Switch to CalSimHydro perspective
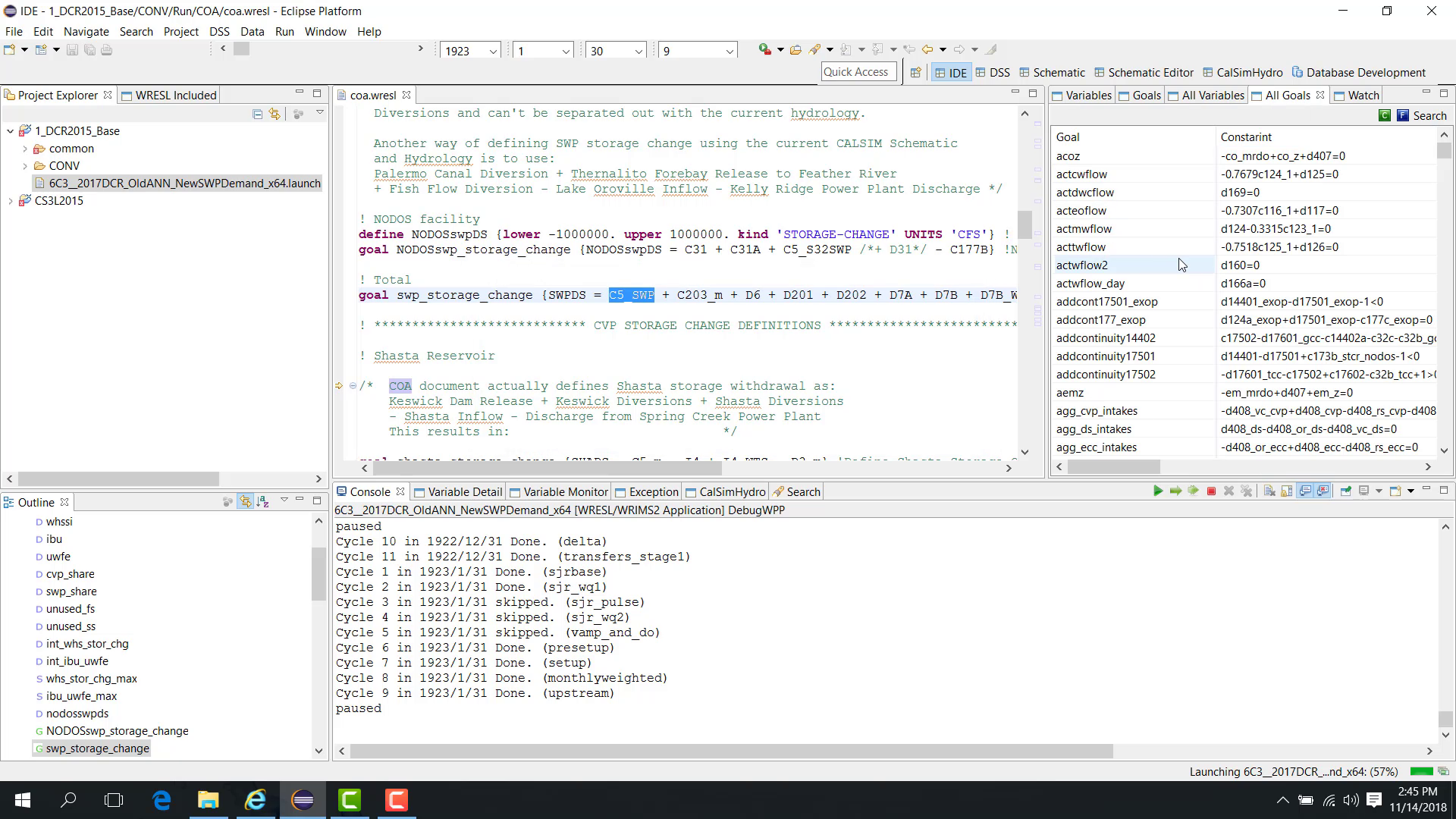Screen dimensions: 1456x819 click(1242, 73)
